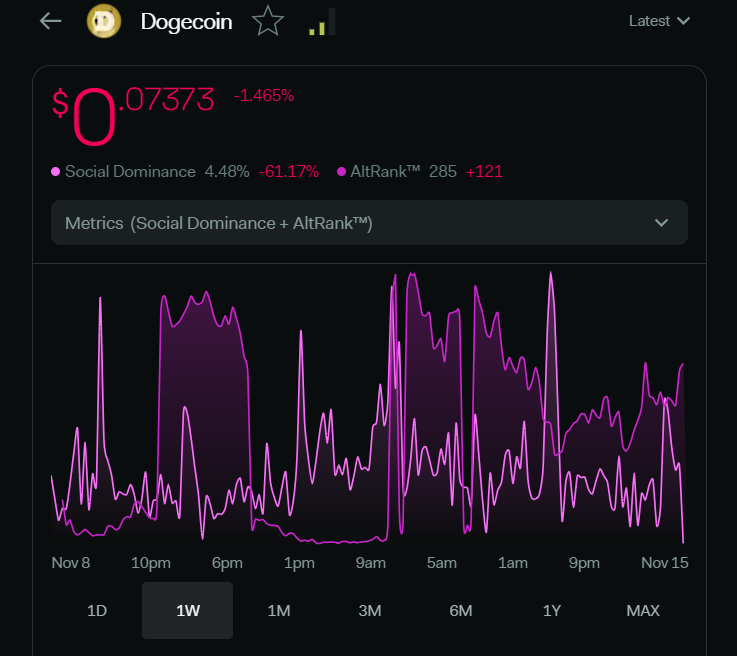Image resolution: width=737 pixels, height=656 pixels.
Task: Click the Nov 8 axis label
Action: (71, 562)
